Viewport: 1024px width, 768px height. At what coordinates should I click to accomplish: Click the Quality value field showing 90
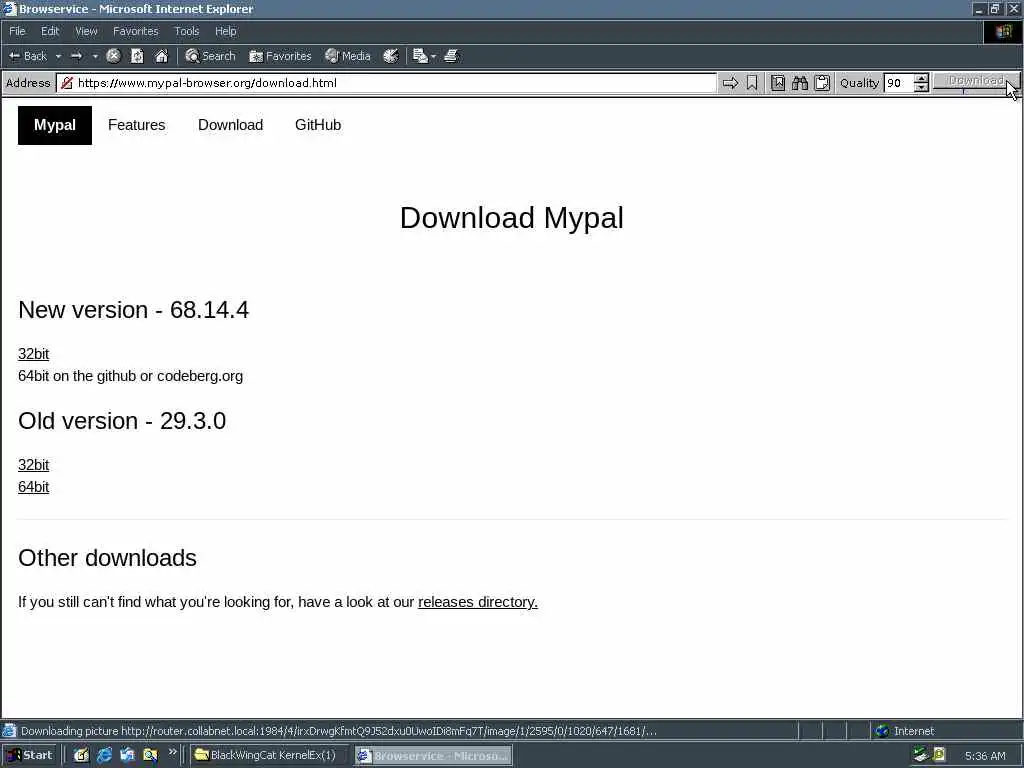(x=899, y=83)
